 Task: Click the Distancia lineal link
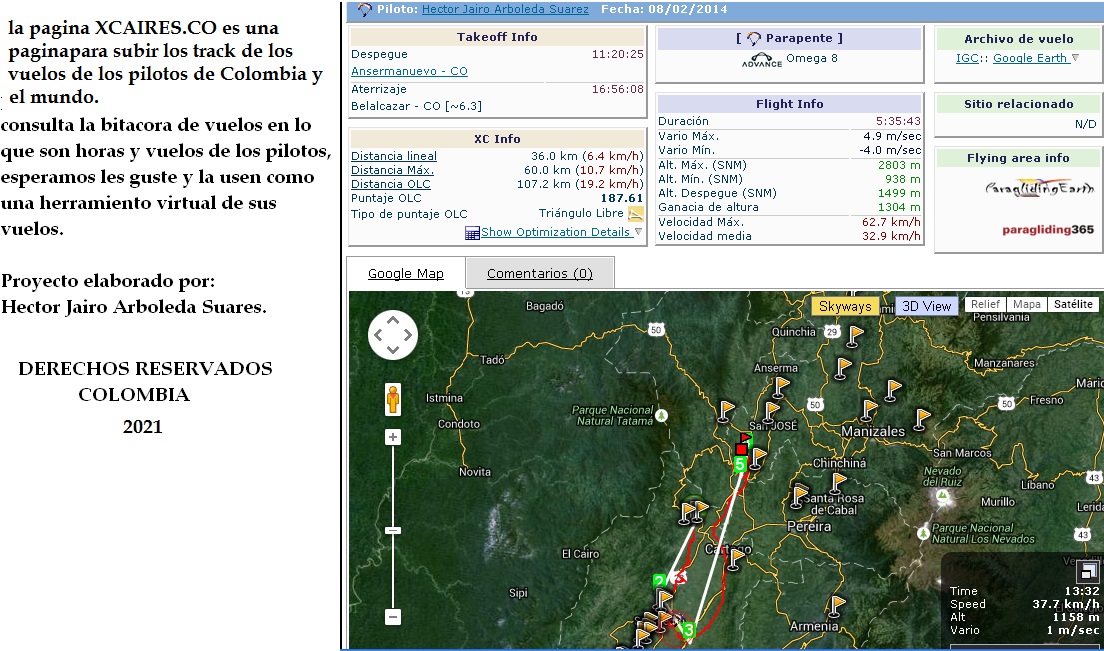[394, 156]
